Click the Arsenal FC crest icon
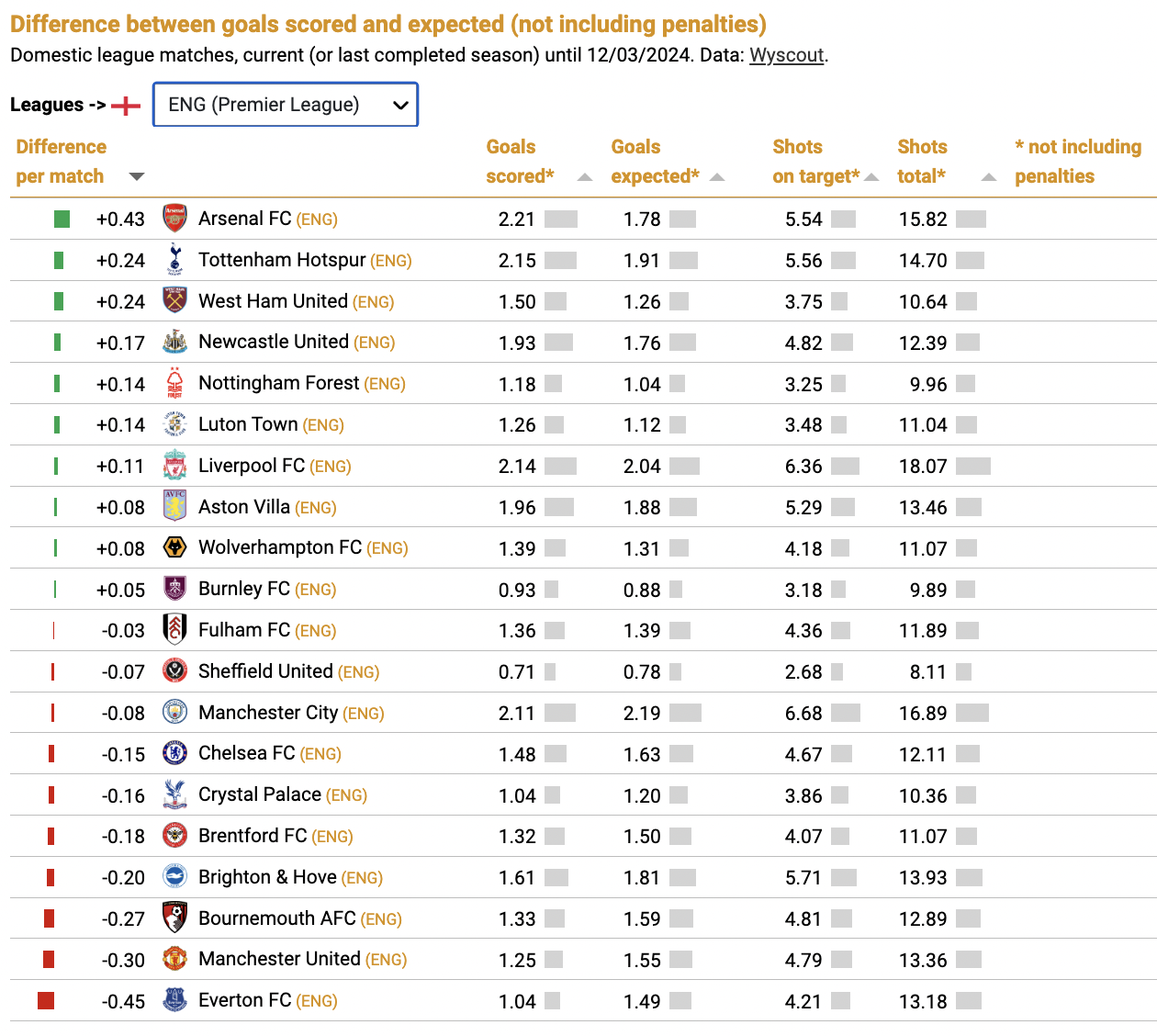The image size is (1157, 1036). click(x=174, y=219)
